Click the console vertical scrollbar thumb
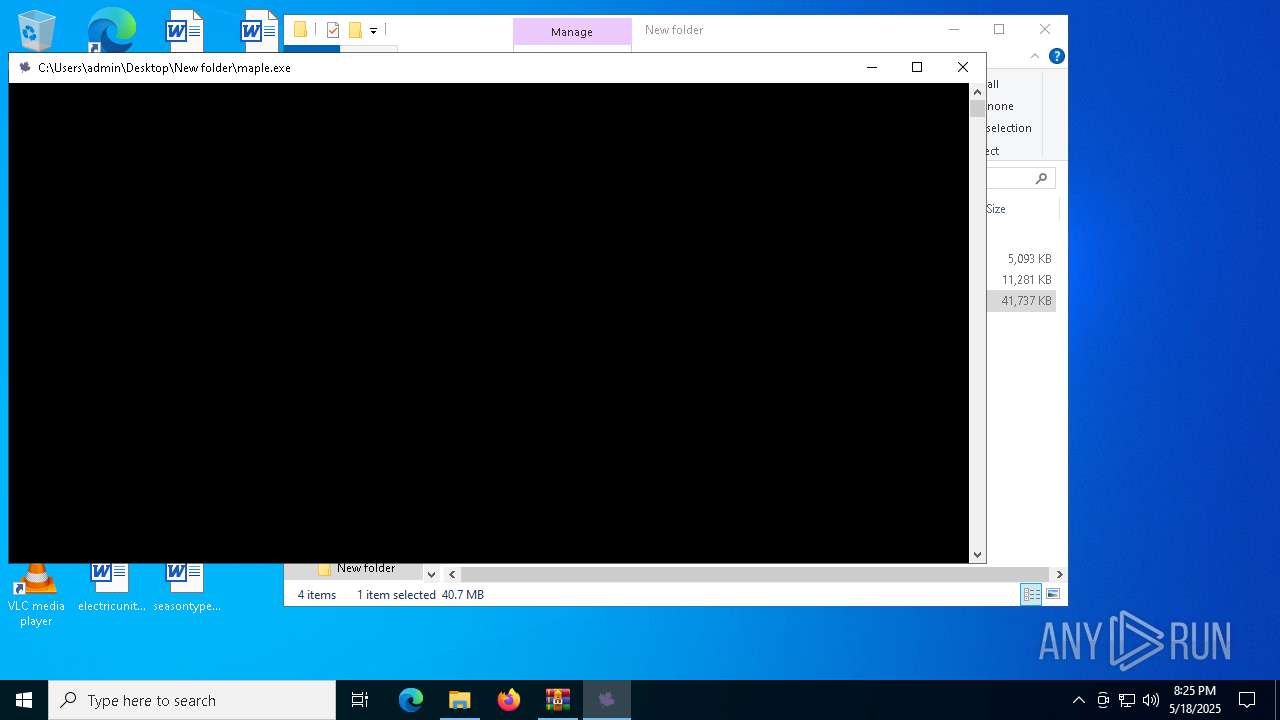This screenshot has height=720, width=1280. [977, 108]
